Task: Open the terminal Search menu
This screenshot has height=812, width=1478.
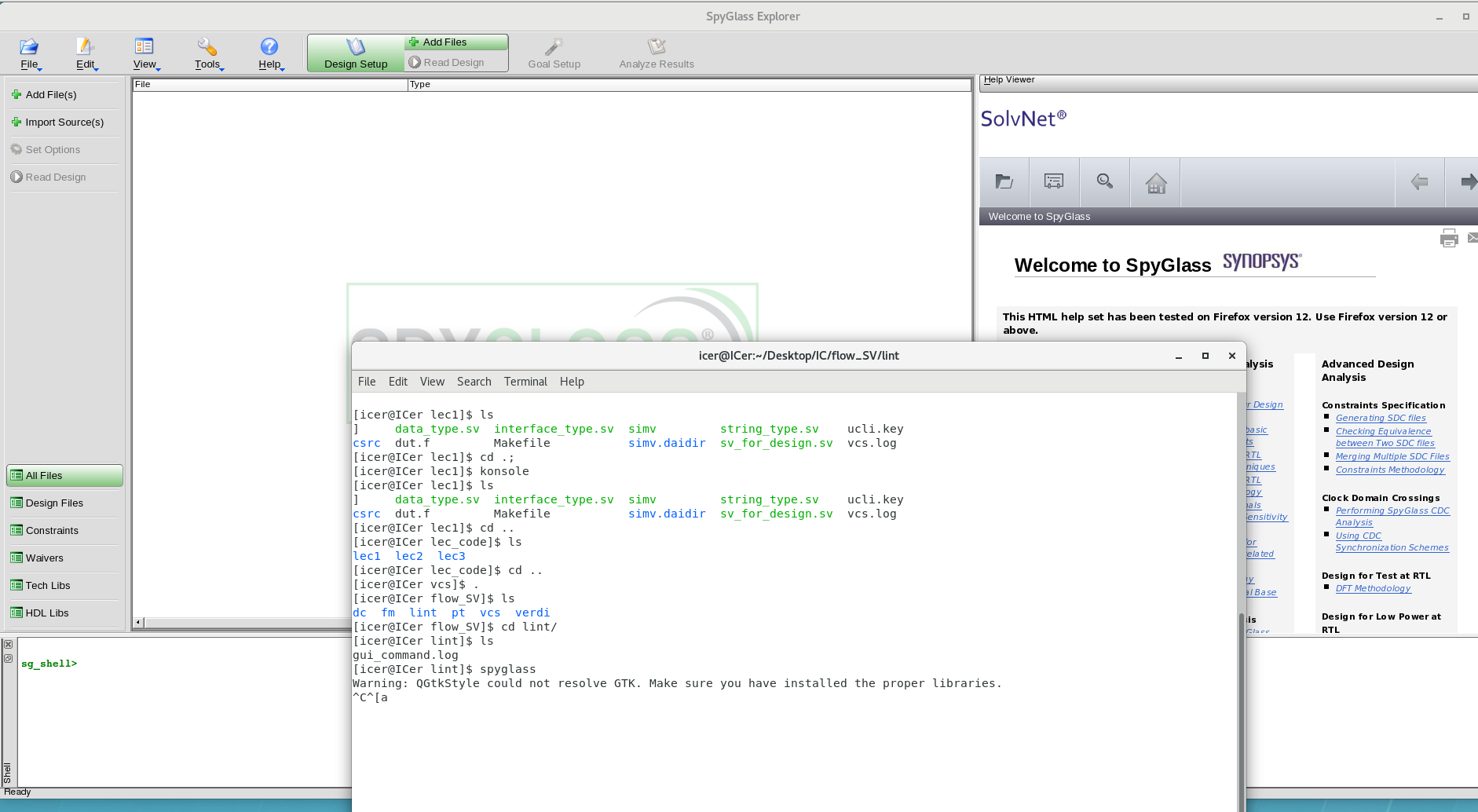Action: pyautogui.click(x=474, y=382)
